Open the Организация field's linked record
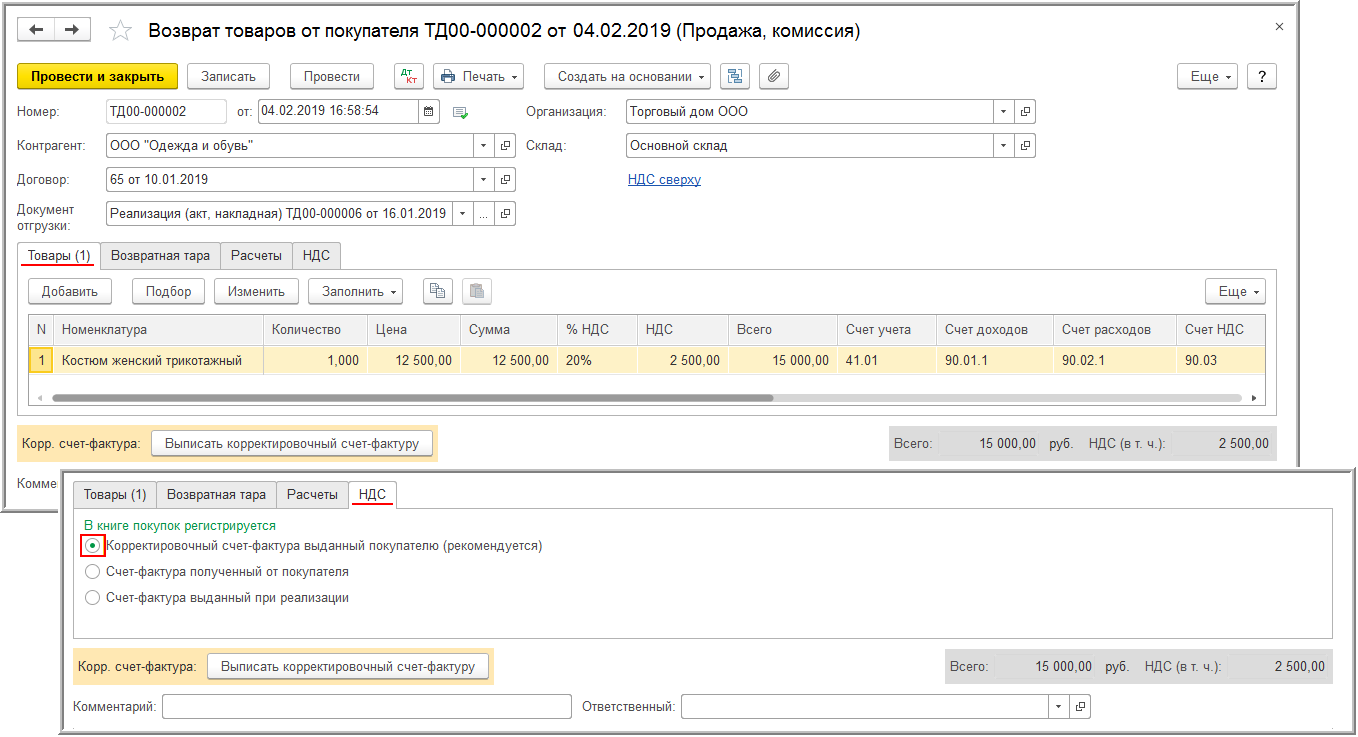 1025,111
